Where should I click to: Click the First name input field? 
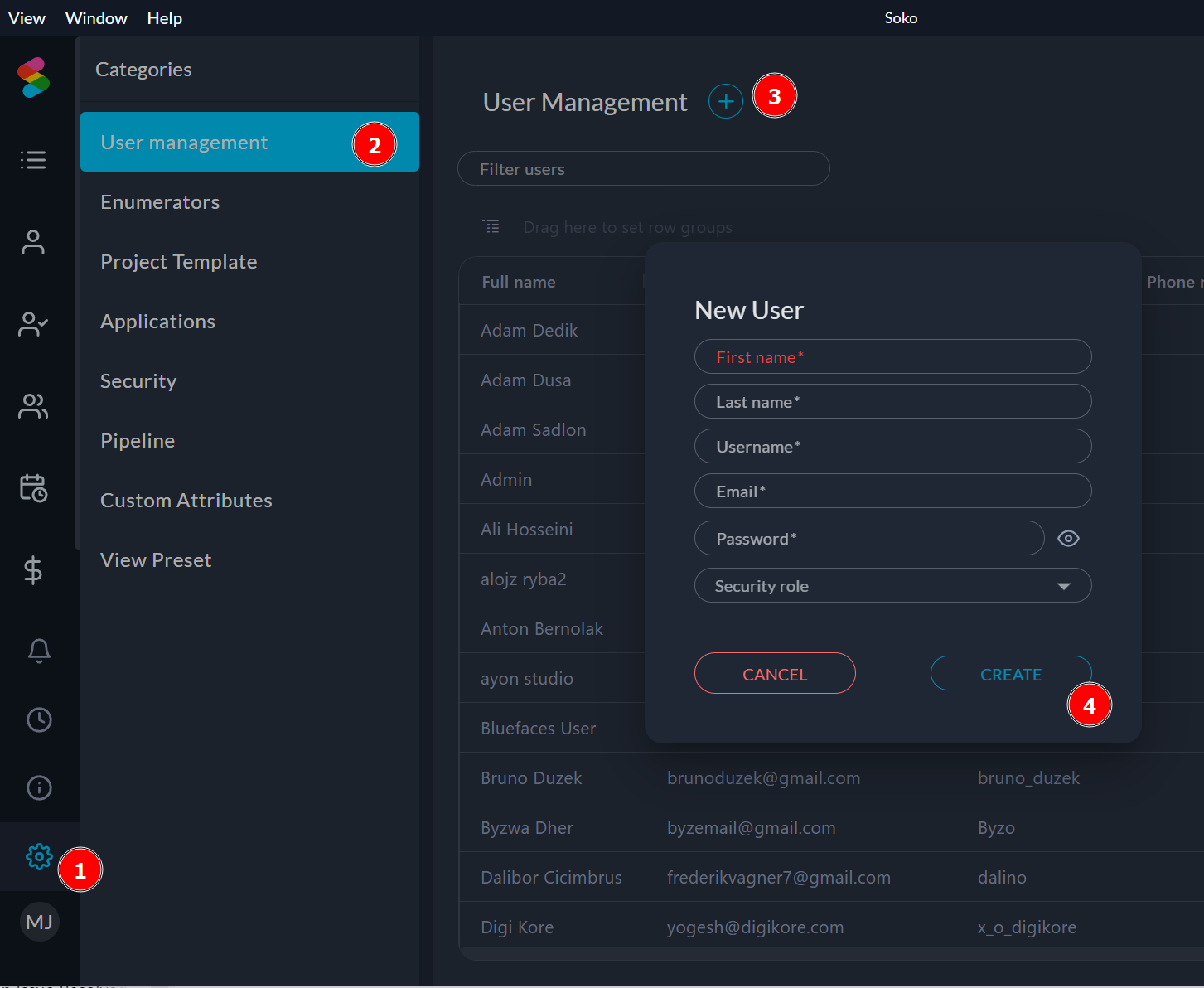point(892,357)
